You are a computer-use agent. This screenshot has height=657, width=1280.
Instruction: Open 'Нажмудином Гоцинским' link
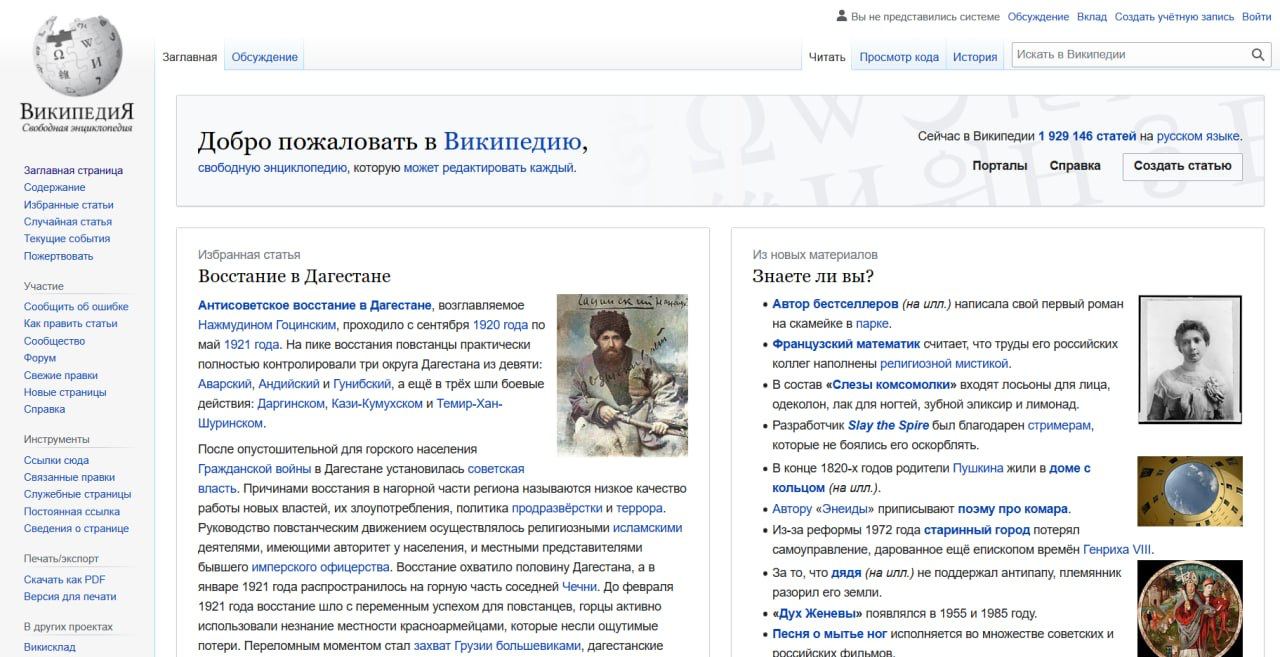[268, 325]
